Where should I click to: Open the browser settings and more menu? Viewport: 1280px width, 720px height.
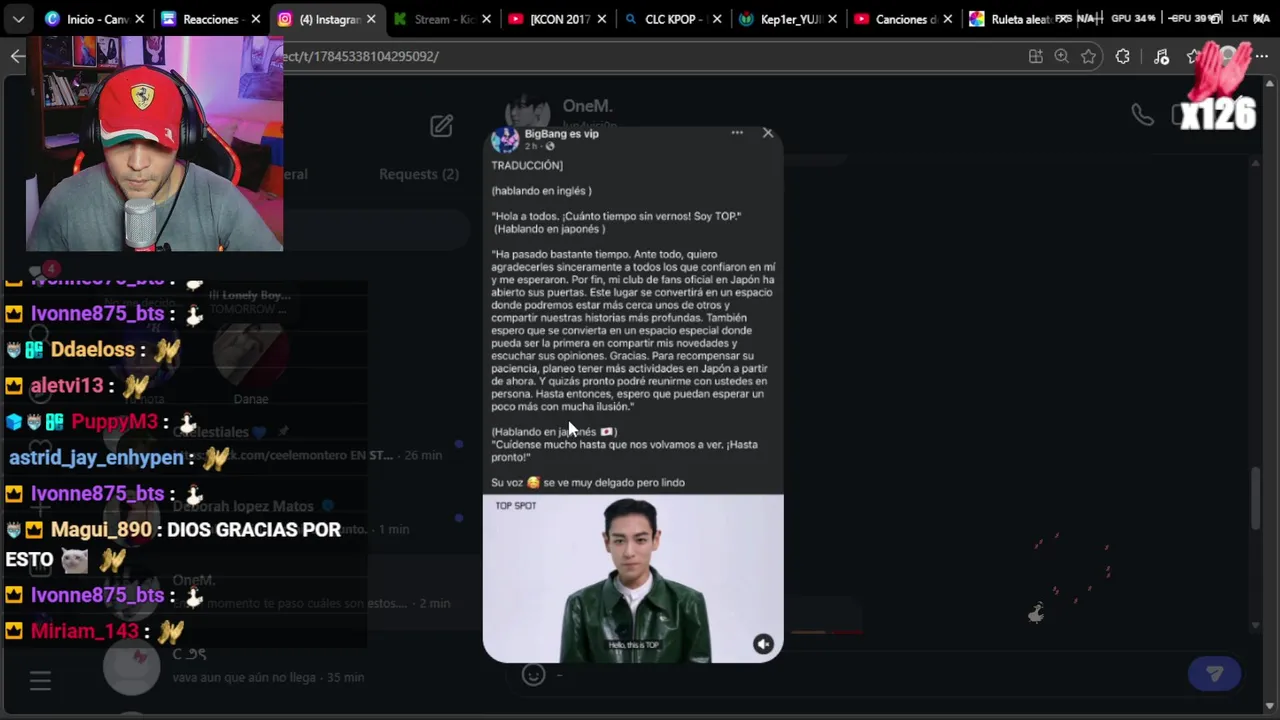pos(1262,57)
